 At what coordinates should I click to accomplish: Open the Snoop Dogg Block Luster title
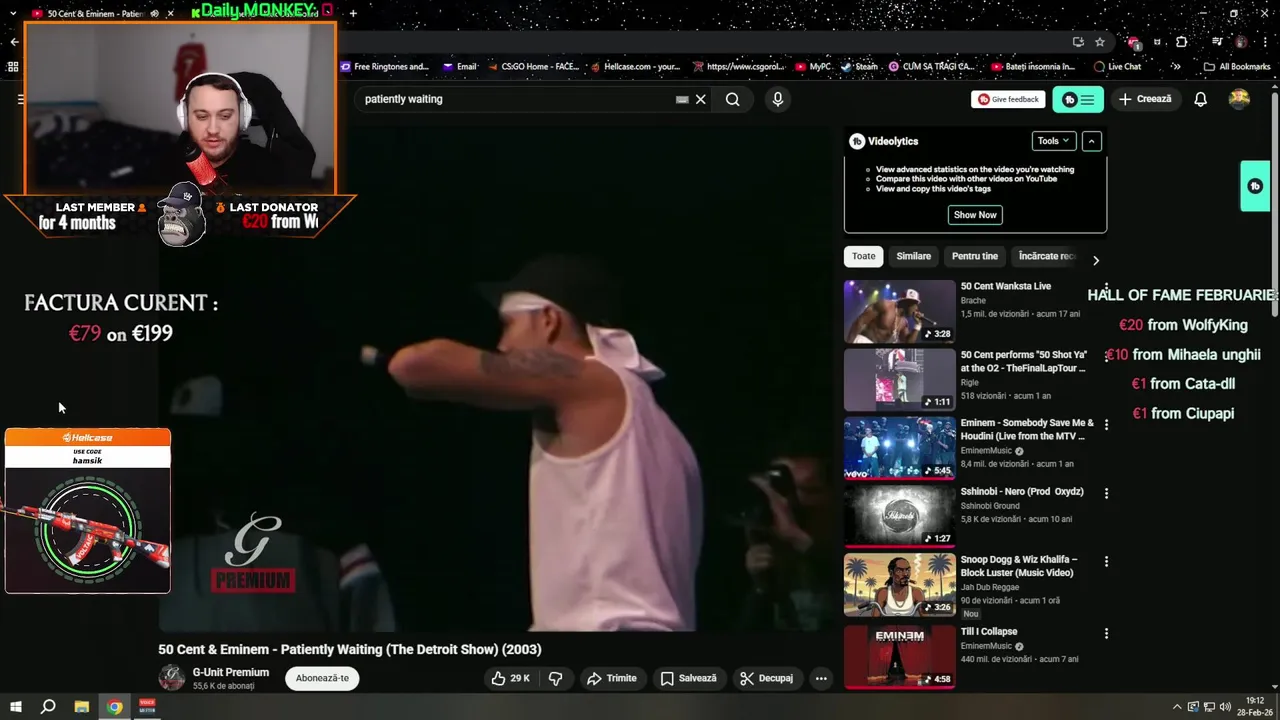pos(1019,566)
